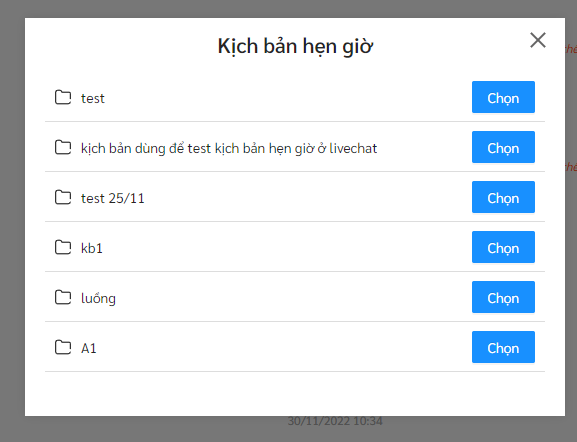Open the kb1 script entry
This screenshot has height=442, width=577.
coord(92,248)
